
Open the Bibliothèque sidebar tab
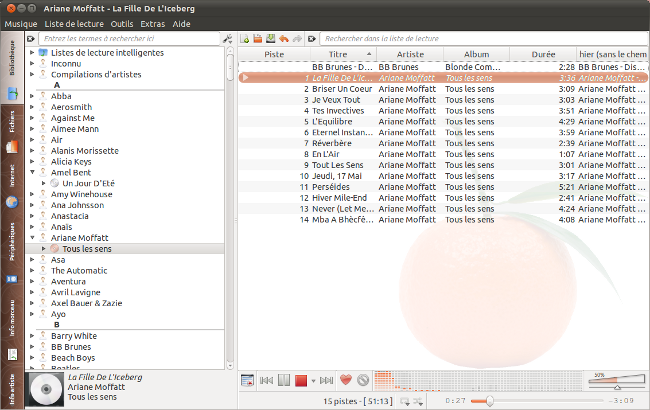tap(12, 68)
